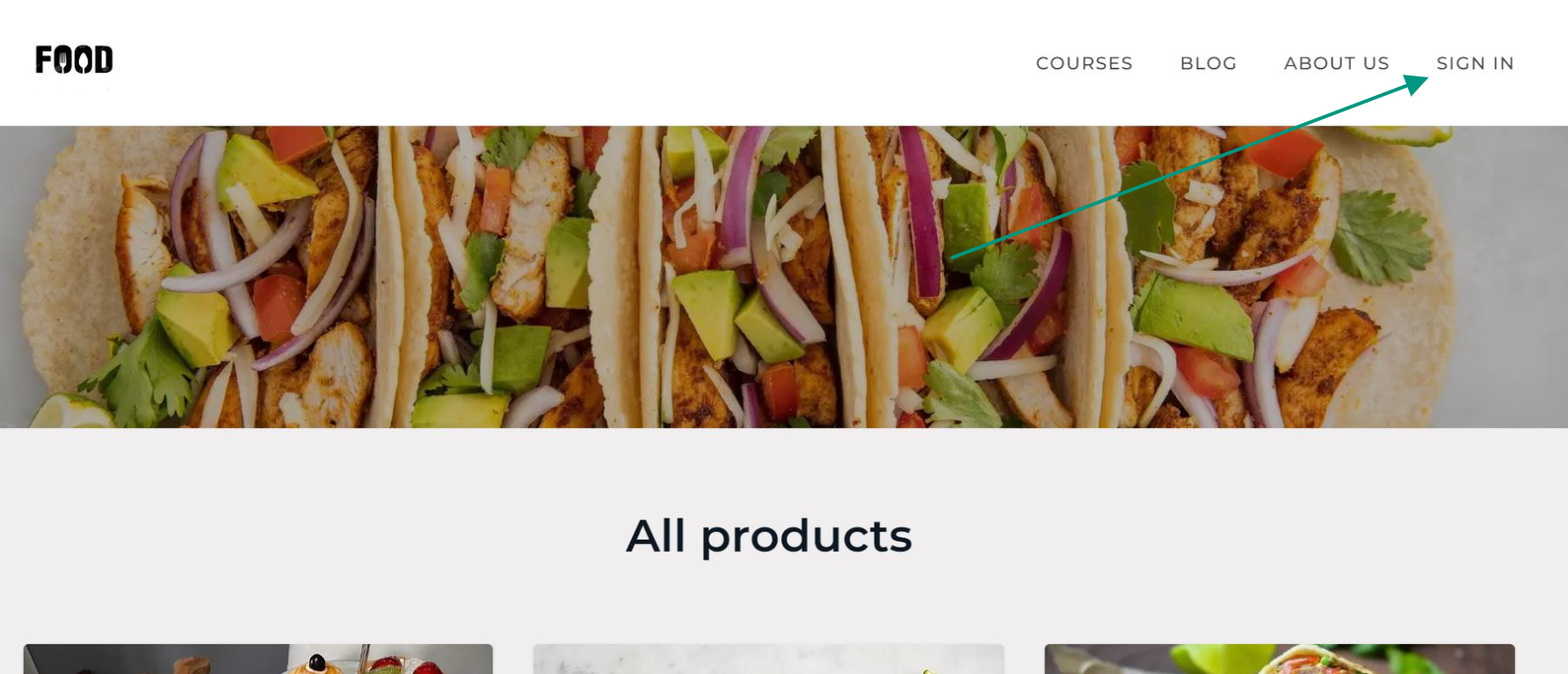
Task: Click the lime in the third product thumbnail
Action: [x=1209, y=659]
